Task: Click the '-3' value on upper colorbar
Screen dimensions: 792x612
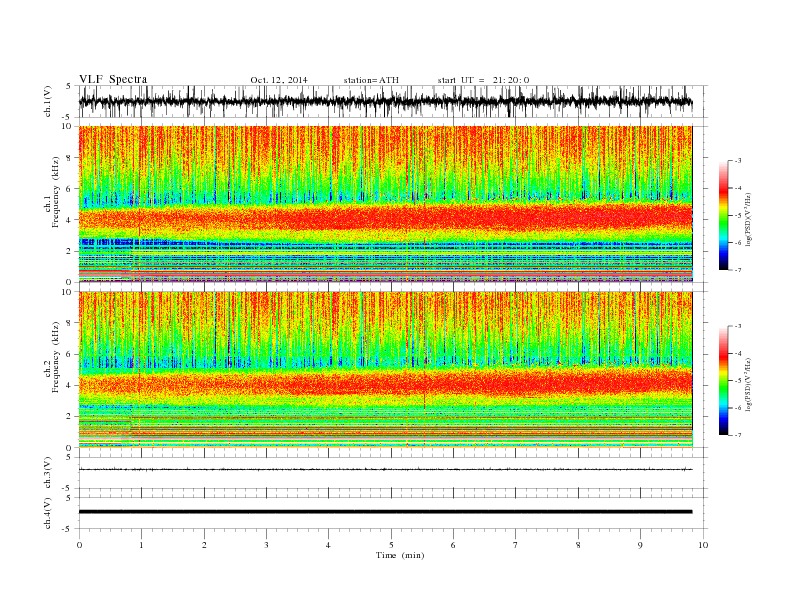Action: (738, 161)
